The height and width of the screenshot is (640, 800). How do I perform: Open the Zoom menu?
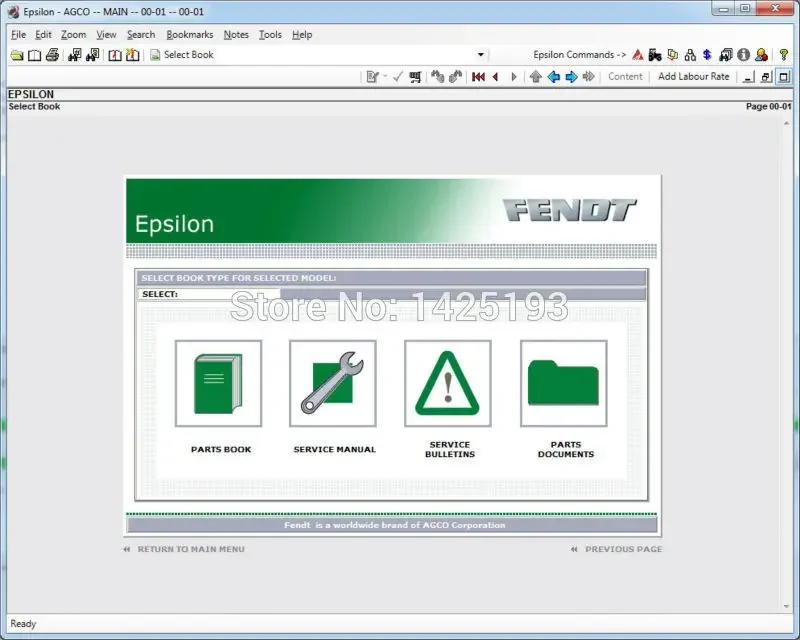click(73, 35)
